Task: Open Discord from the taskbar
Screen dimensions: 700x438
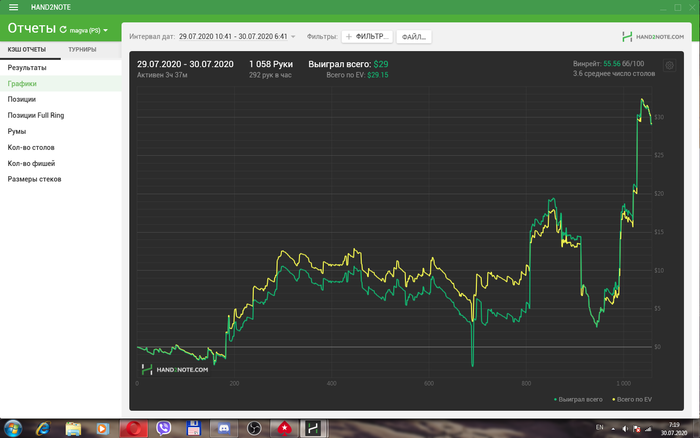Action: (x=224, y=429)
